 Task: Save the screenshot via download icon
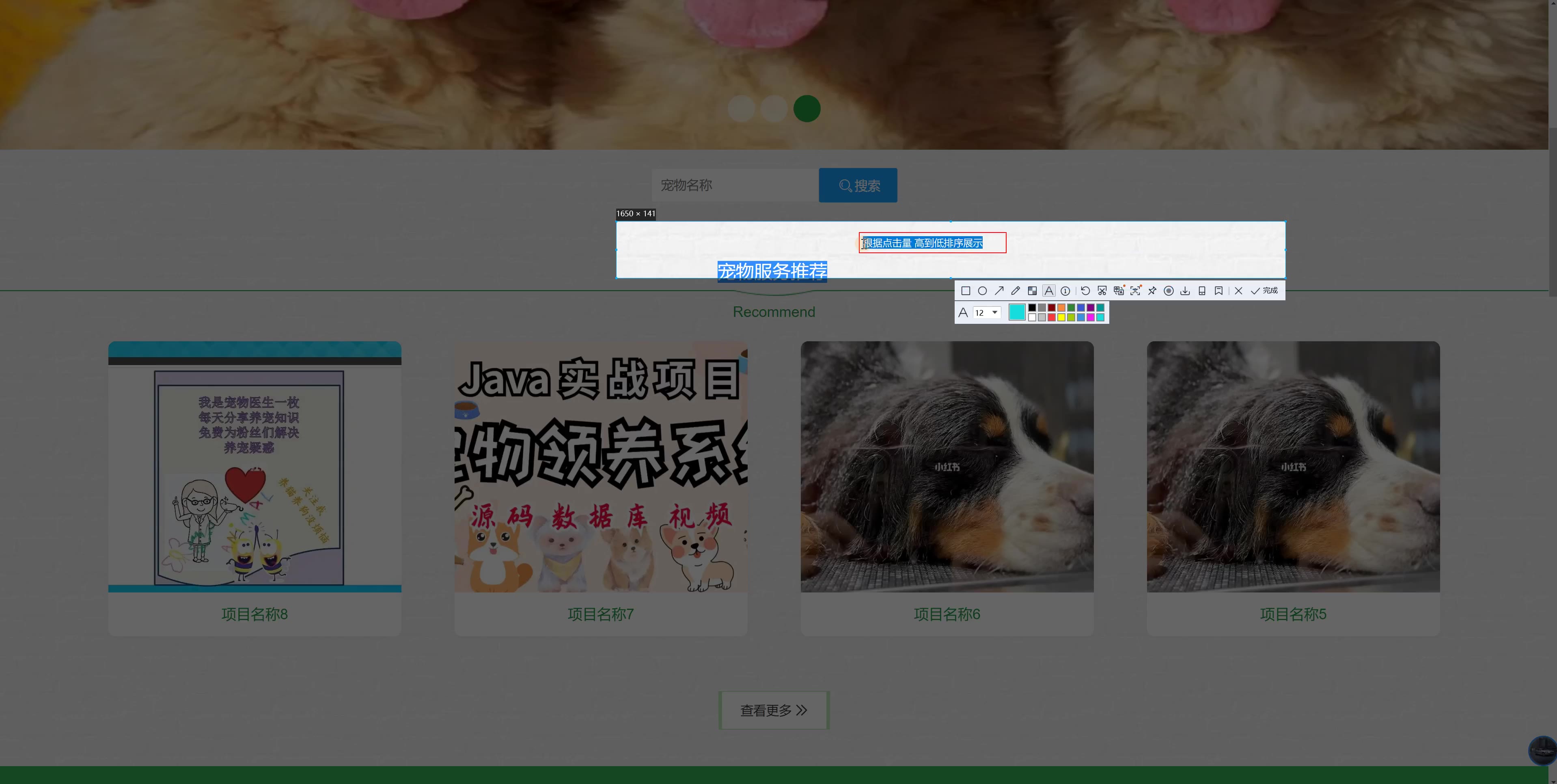(x=1185, y=291)
